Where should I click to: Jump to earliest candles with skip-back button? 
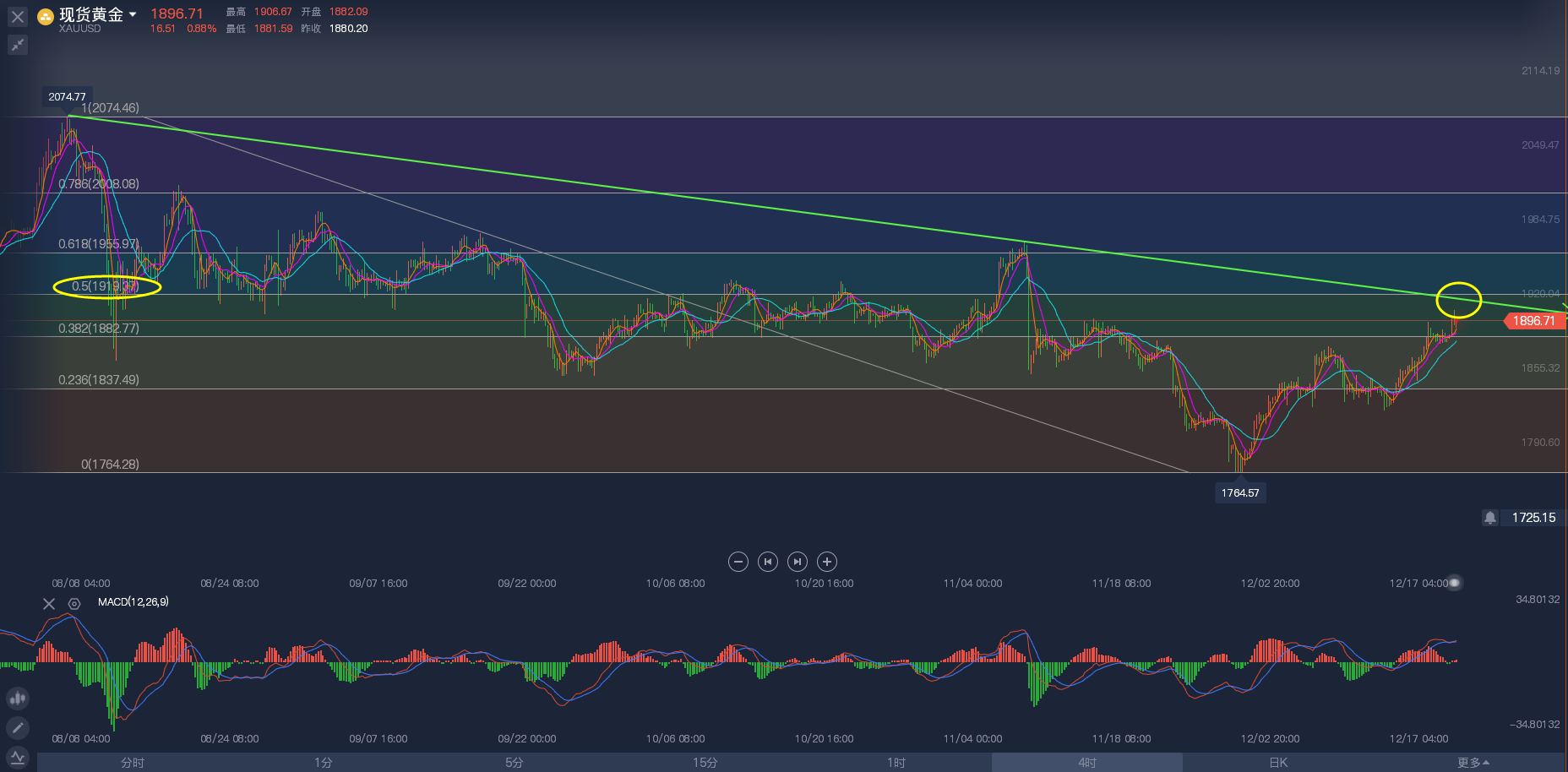(767, 562)
